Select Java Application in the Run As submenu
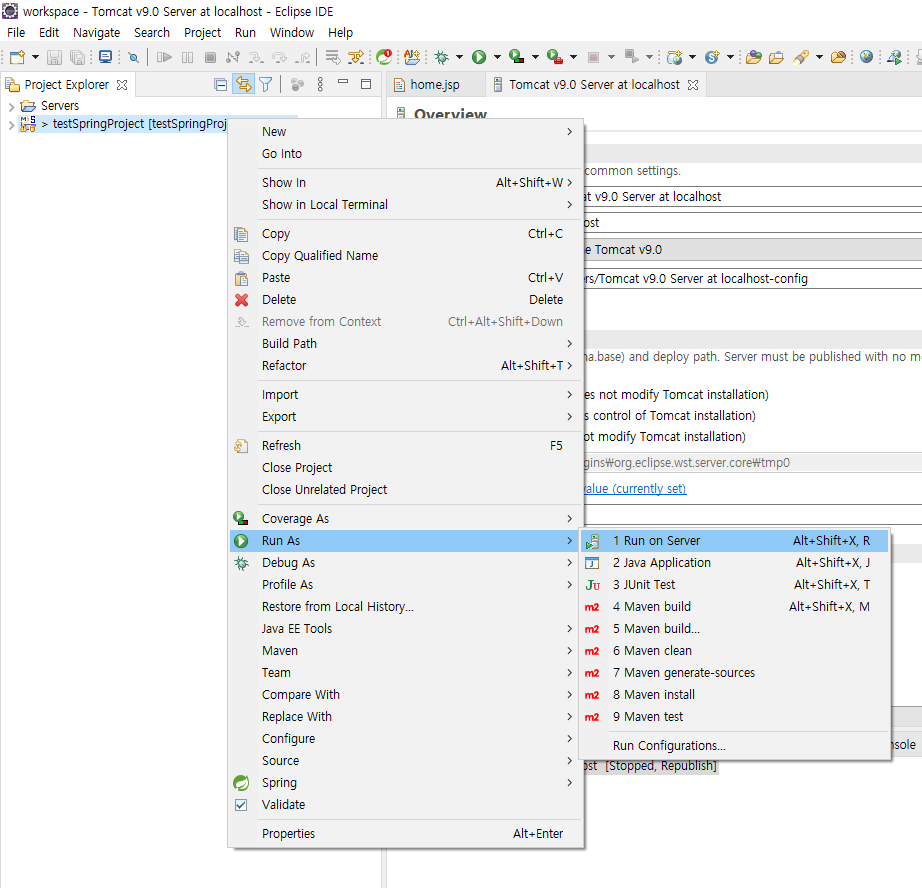Image resolution: width=922 pixels, height=888 pixels. click(734, 563)
